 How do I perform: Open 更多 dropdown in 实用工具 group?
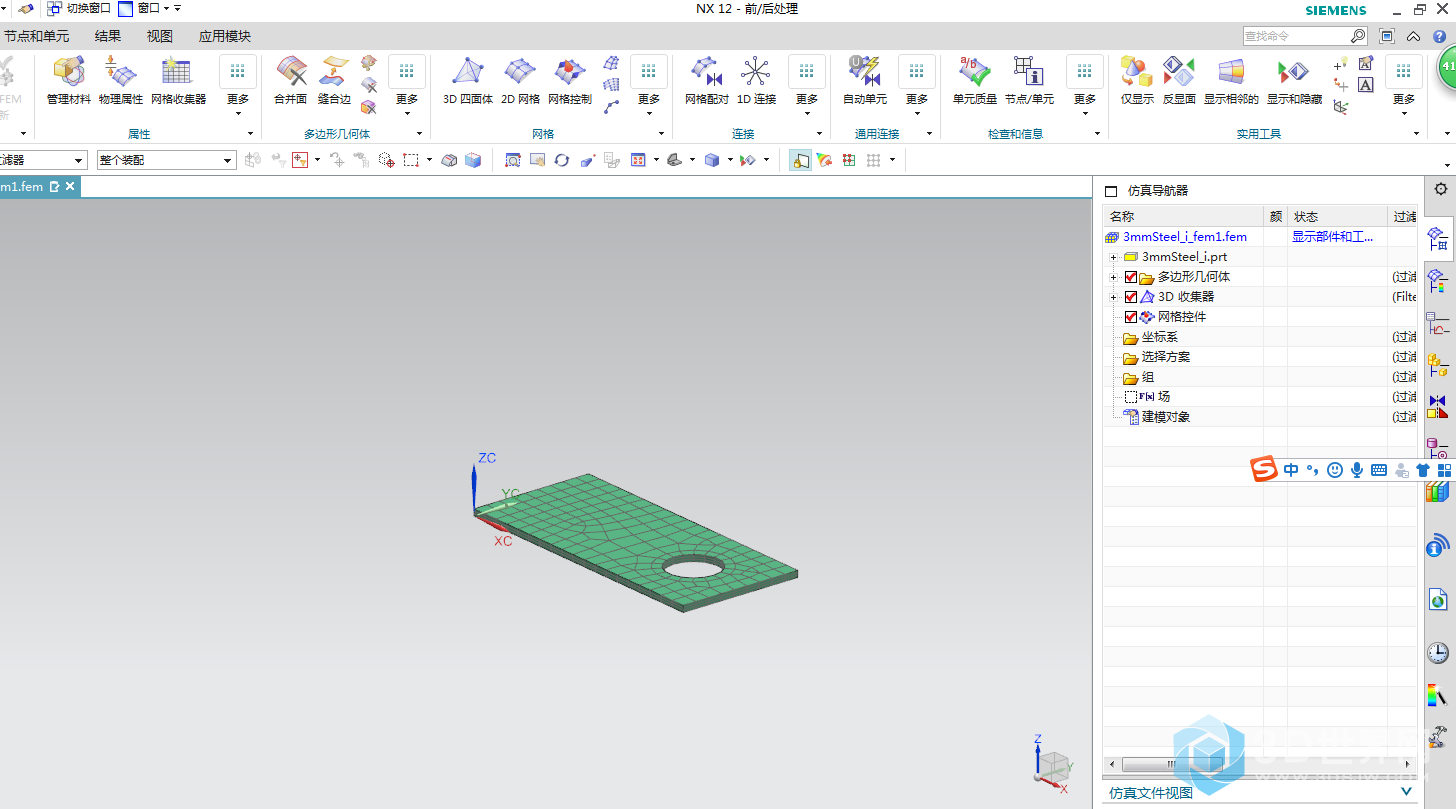point(1404,86)
